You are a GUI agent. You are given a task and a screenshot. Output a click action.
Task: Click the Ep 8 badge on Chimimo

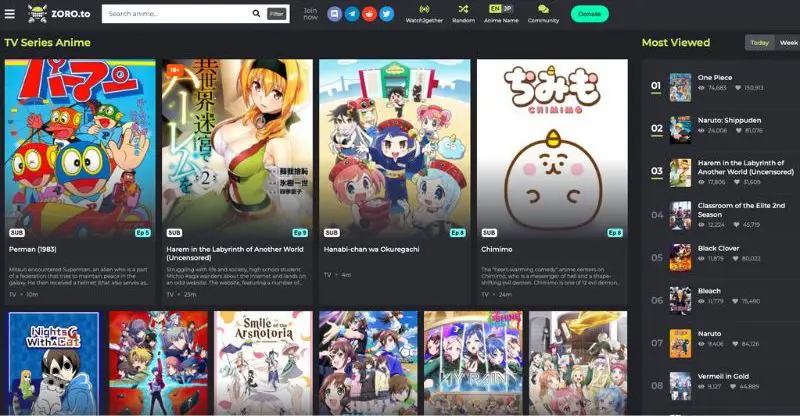click(615, 233)
